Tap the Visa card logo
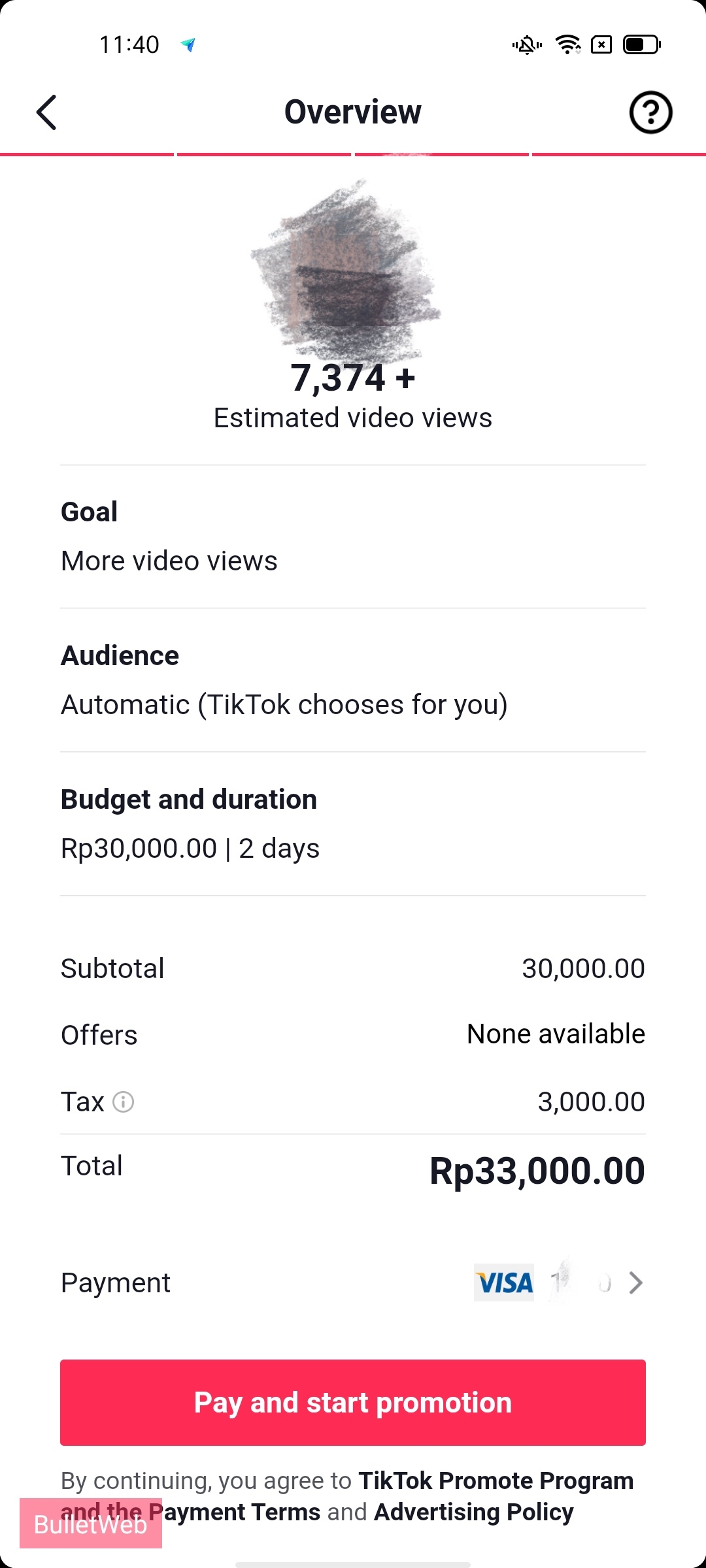This screenshot has height=1568, width=706. coord(504,1282)
